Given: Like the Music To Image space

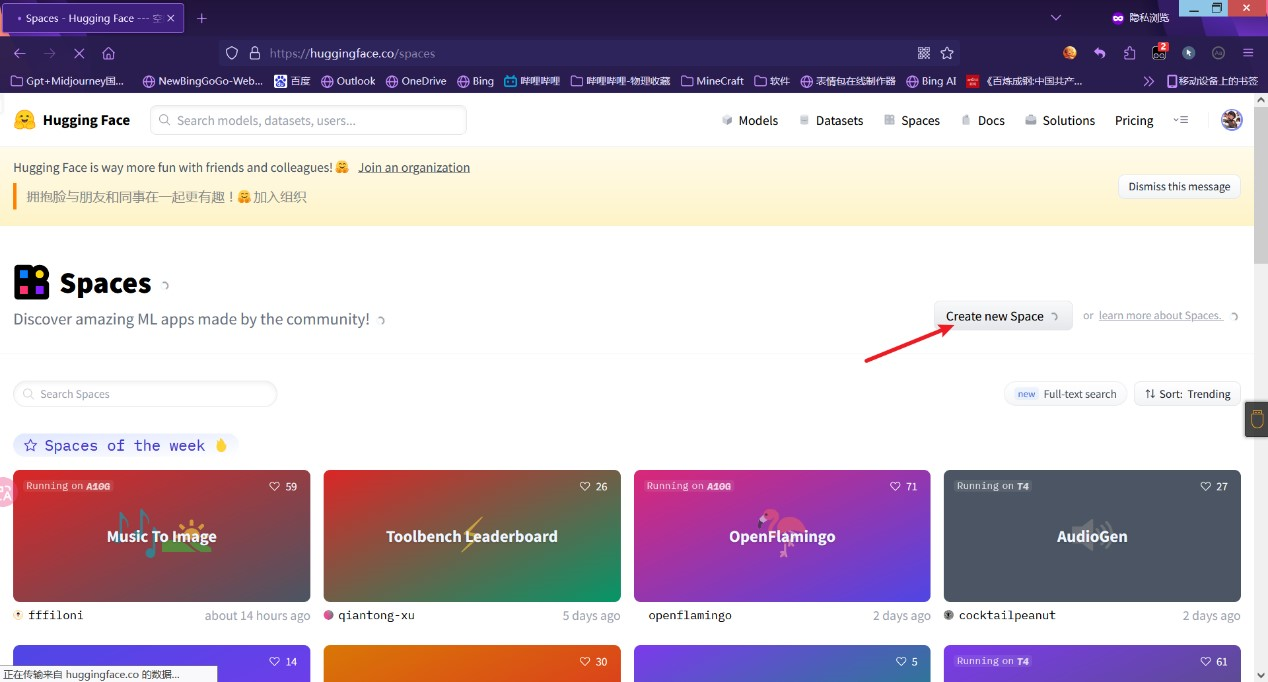Looking at the screenshot, I should (x=283, y=486).
